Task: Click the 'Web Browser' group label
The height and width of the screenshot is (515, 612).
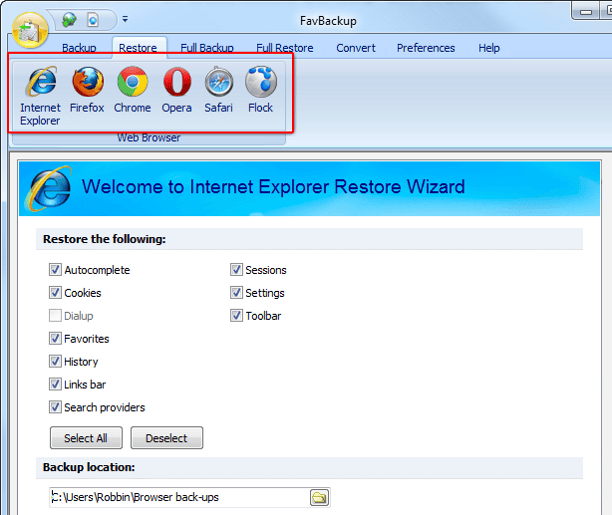Action: (x=149, y=138)
